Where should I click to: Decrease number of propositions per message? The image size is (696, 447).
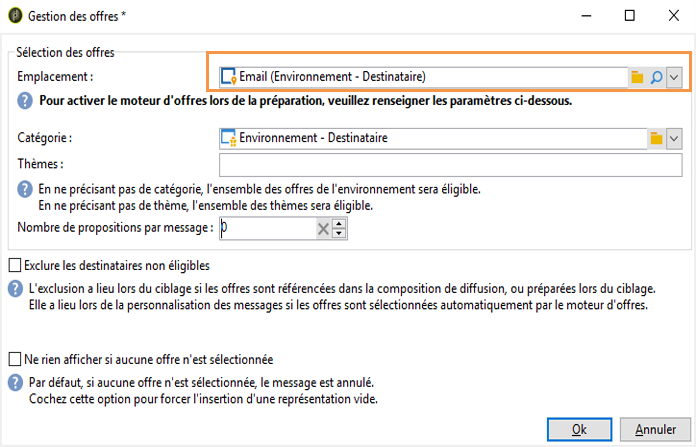pos(339,233)
